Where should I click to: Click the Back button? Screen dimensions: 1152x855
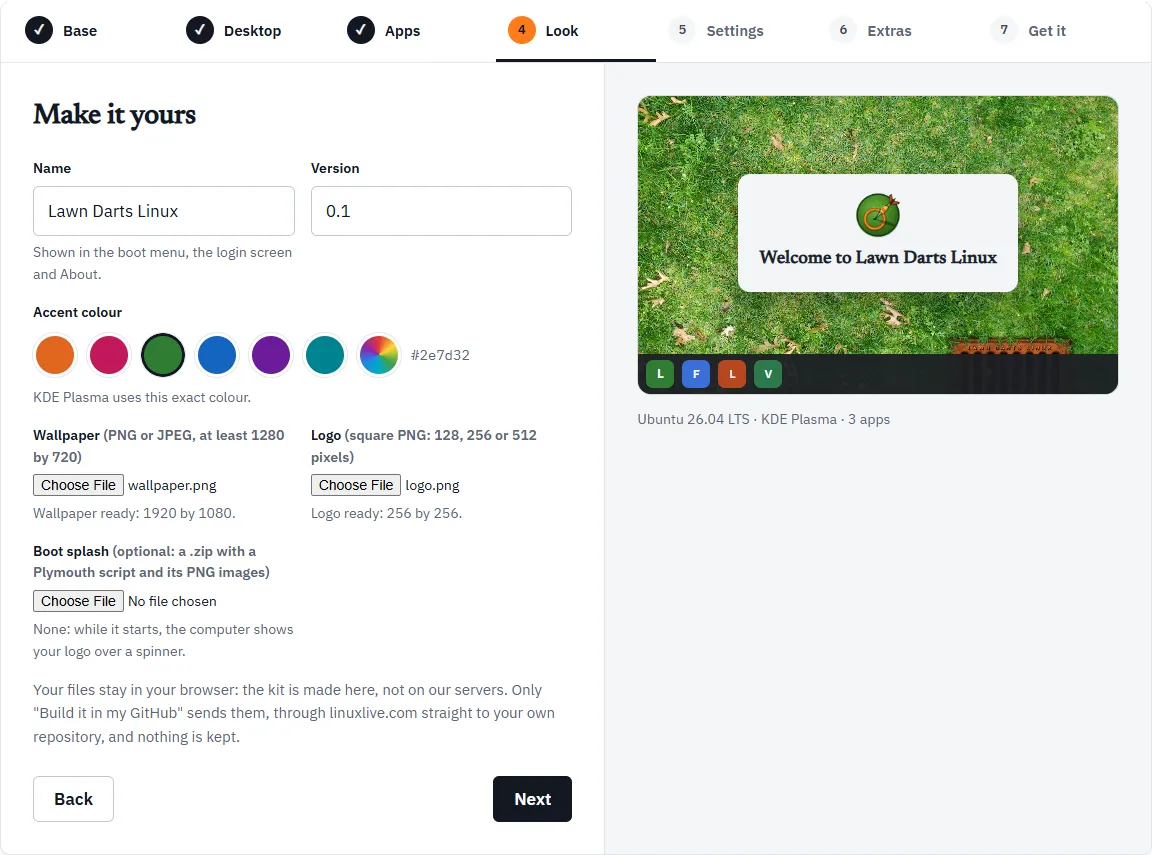tap(73, 799)
